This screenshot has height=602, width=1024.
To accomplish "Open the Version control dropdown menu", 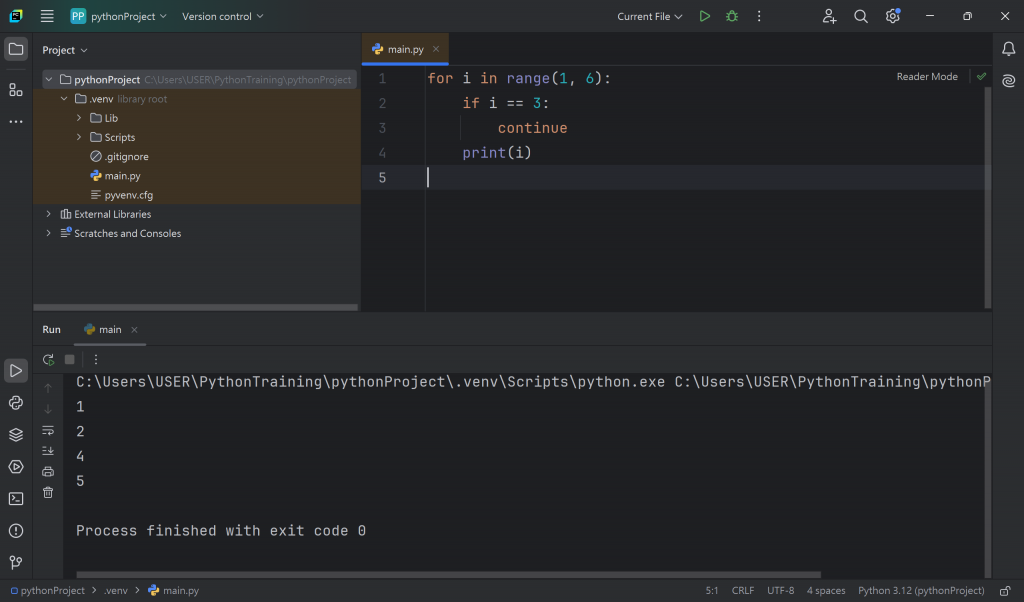I will (x=223, y=16).
